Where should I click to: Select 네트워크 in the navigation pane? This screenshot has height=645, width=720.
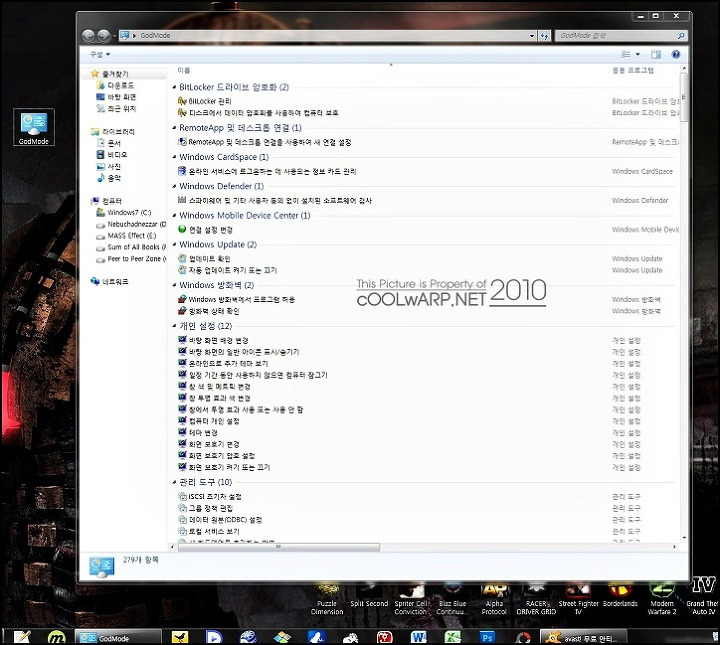pos(110,281)
